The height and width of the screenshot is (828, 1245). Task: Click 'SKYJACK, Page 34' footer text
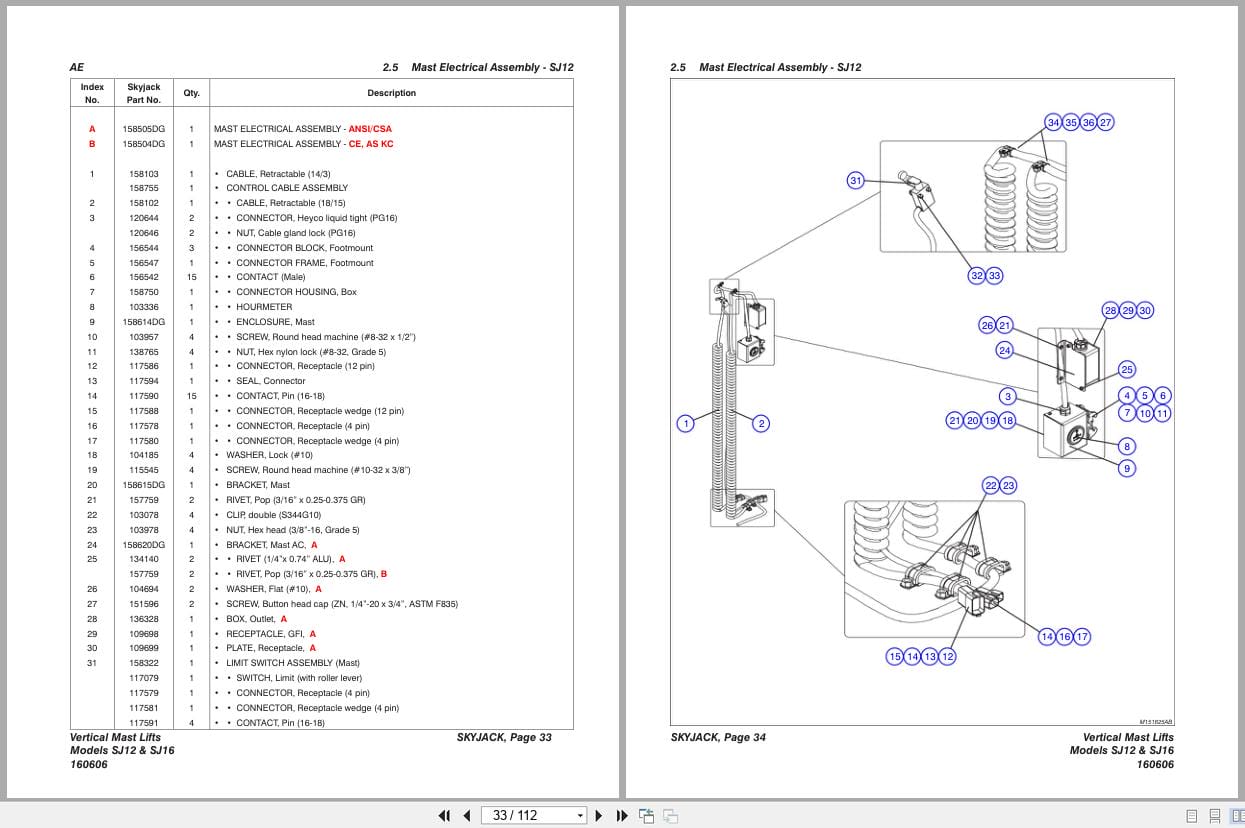718,737
